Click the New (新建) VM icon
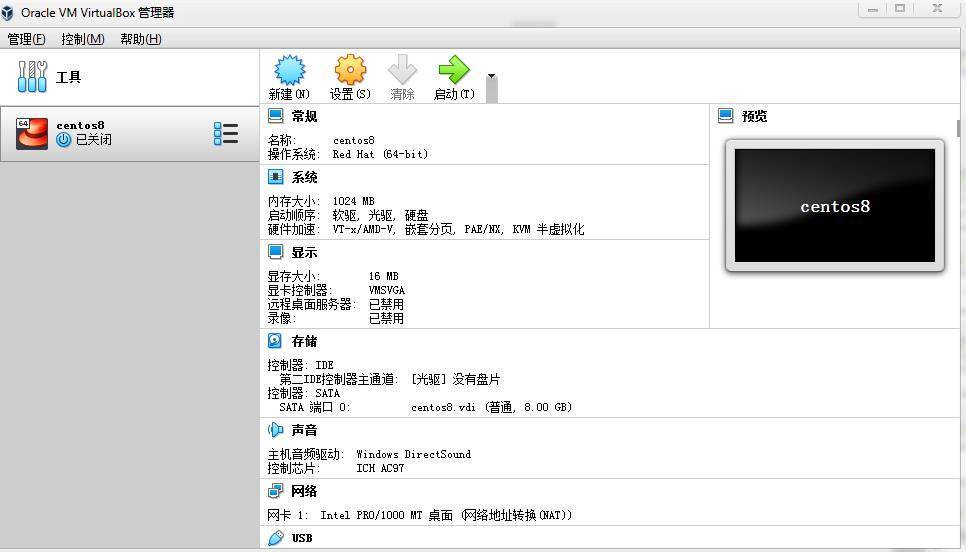966x552 pixels. [x=290, y=70]
